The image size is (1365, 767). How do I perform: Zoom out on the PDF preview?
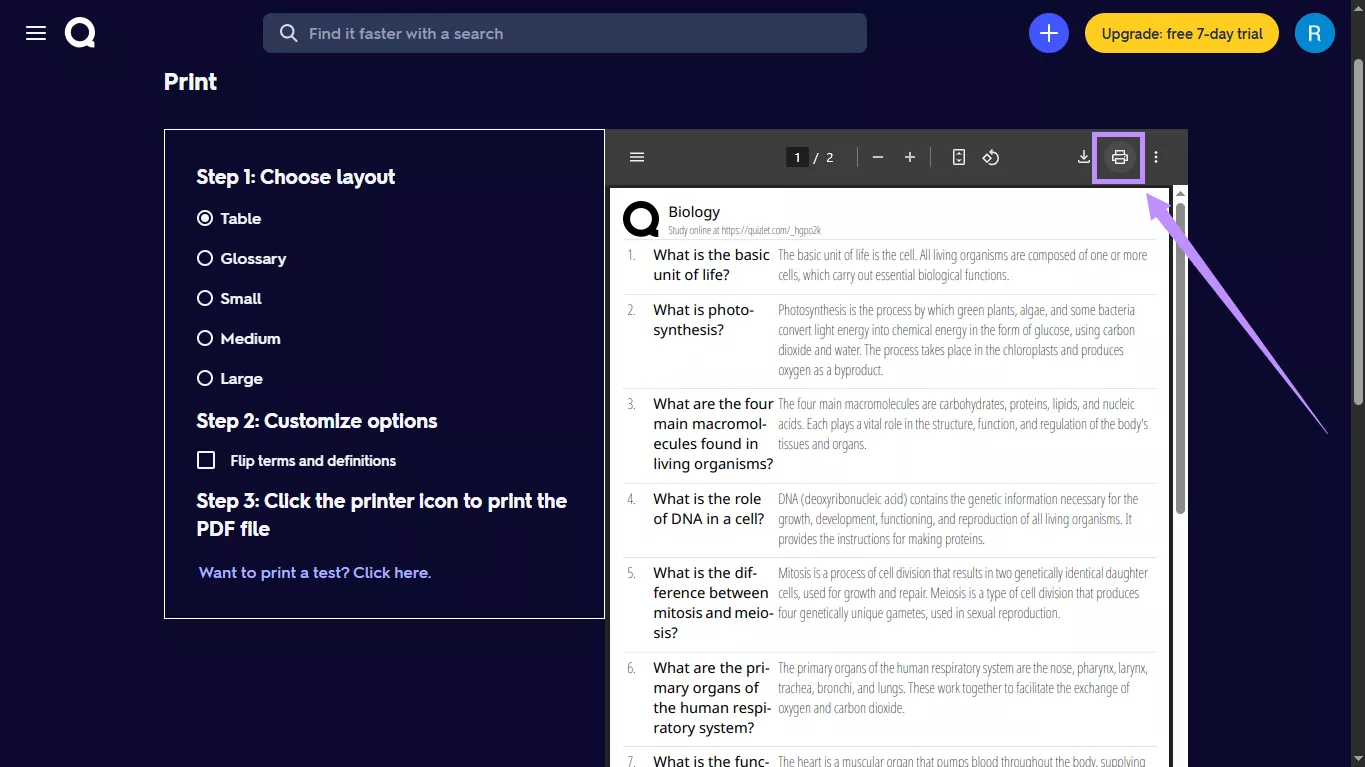click(877, 157)
